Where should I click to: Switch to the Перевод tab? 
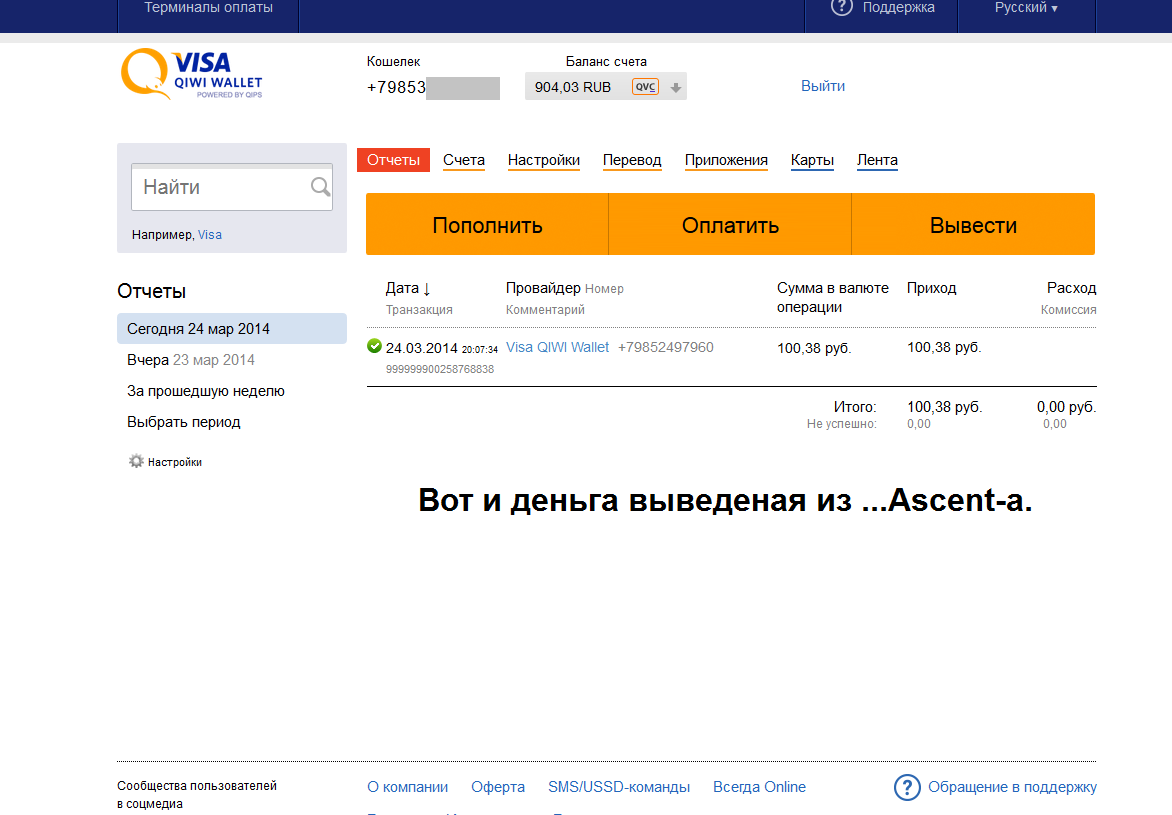[632, 160]
